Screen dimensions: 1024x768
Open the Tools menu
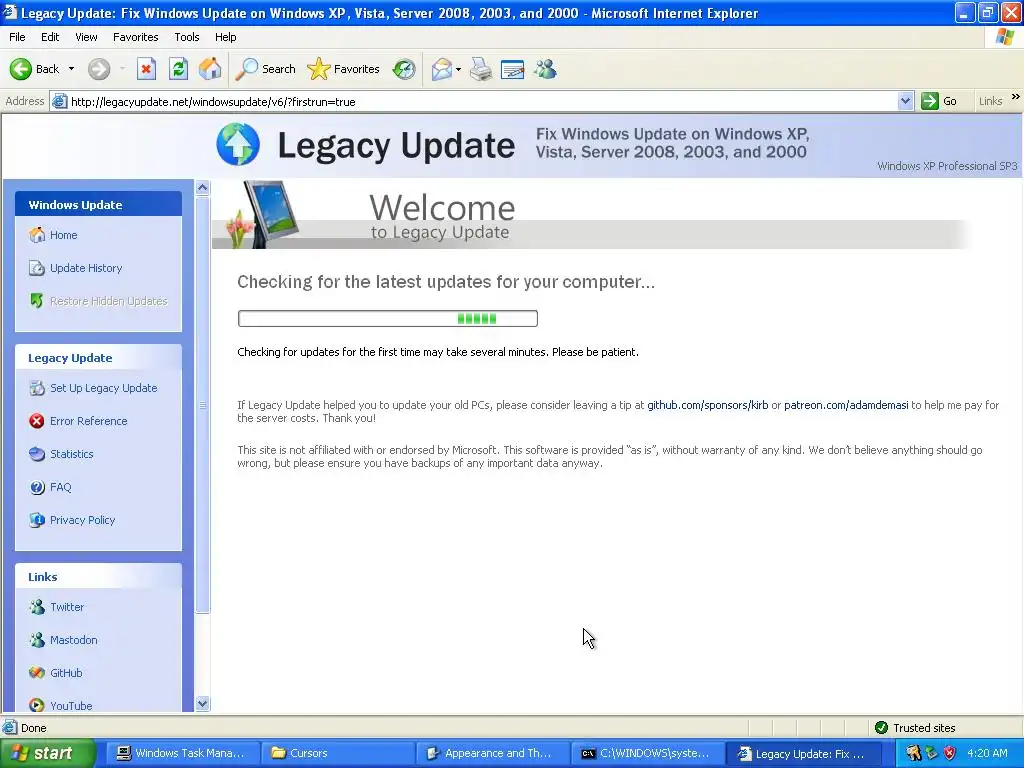pos(186,37)
